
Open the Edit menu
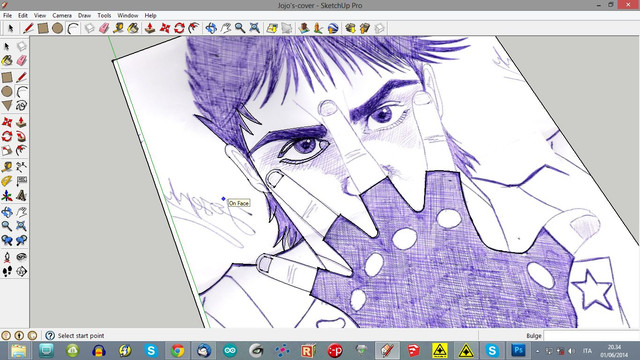(22, 16)
